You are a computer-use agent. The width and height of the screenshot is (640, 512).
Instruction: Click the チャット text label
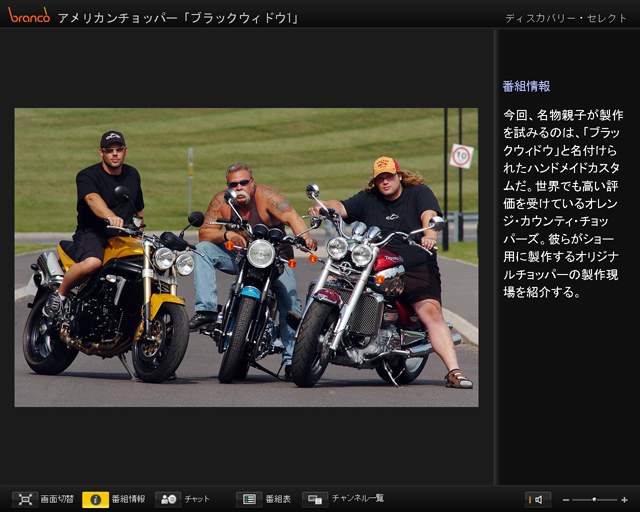[x=197, y=499]
